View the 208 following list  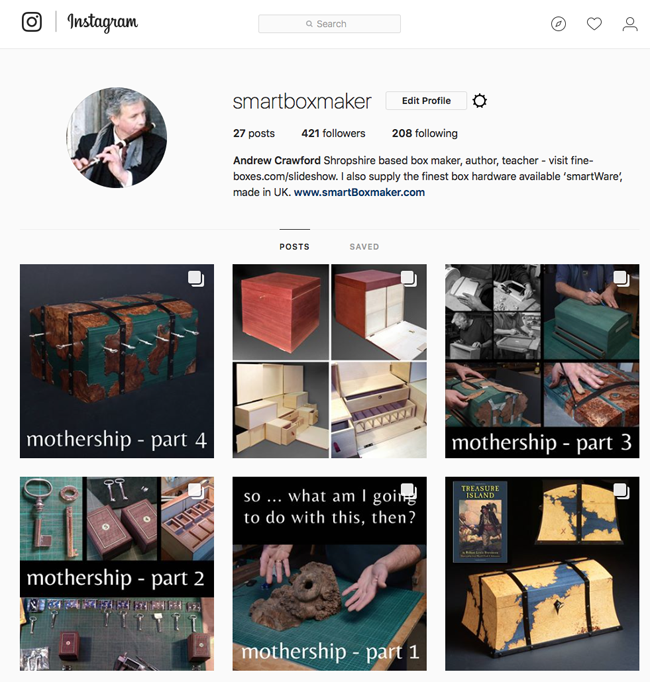click(425, 133)
